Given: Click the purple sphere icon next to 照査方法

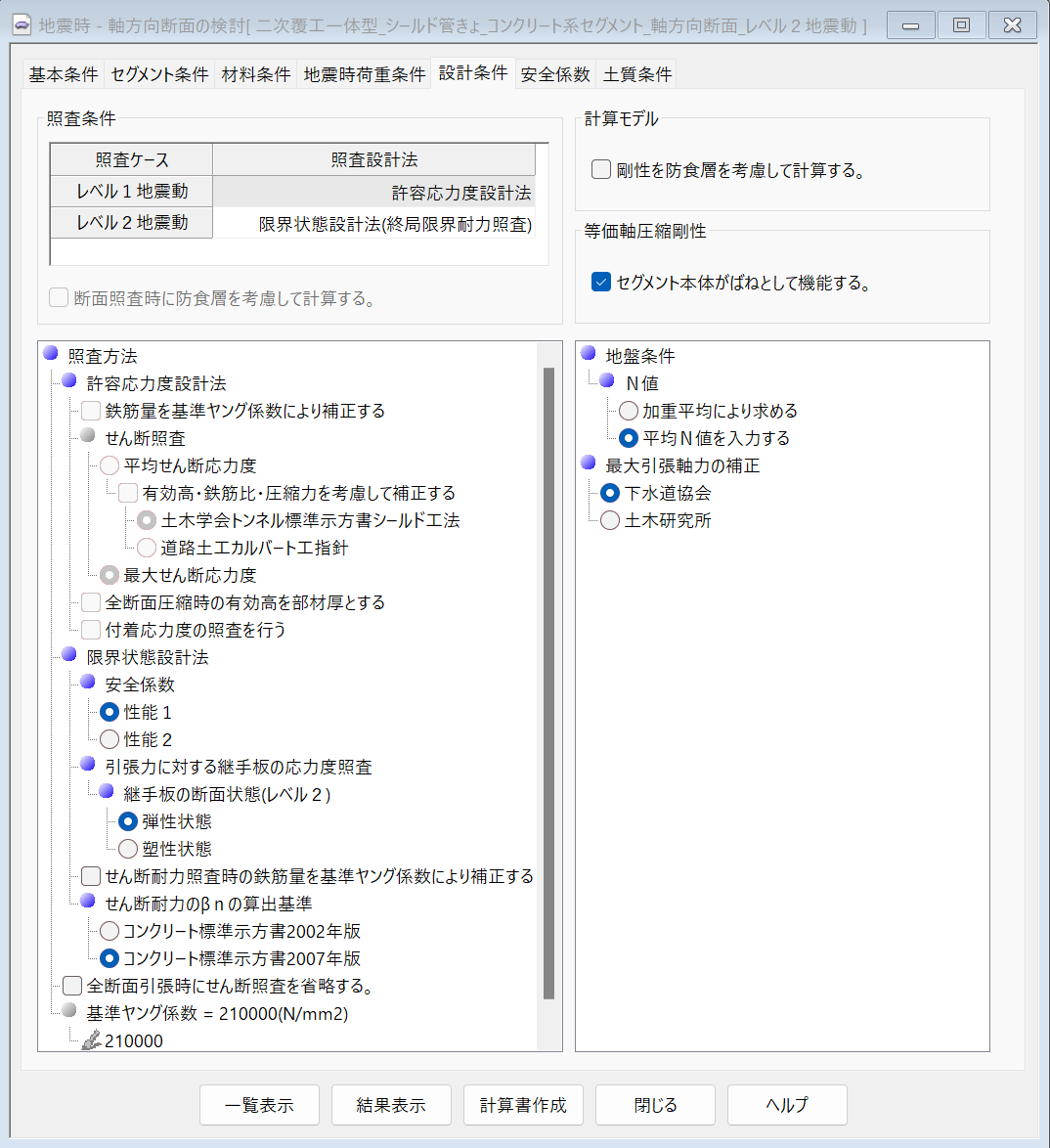Looking at the screenshot, I should [51, 354].
